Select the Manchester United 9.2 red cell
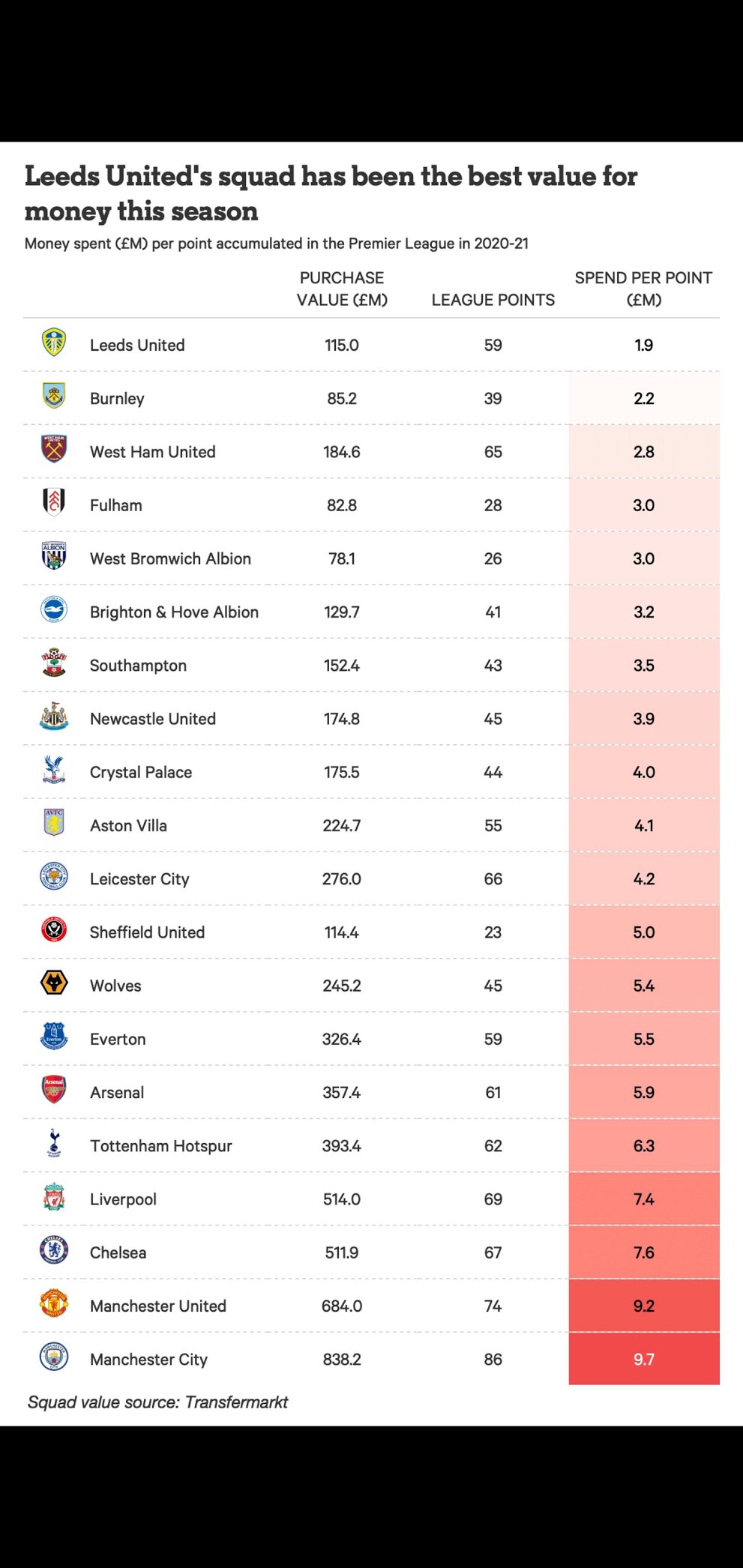This screenshot has height=1568, width=743. (644, 1306)
